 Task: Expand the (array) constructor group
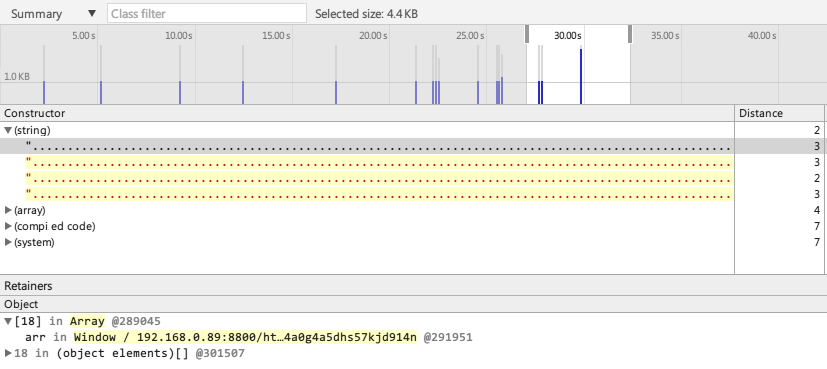(x=8, y=210)
